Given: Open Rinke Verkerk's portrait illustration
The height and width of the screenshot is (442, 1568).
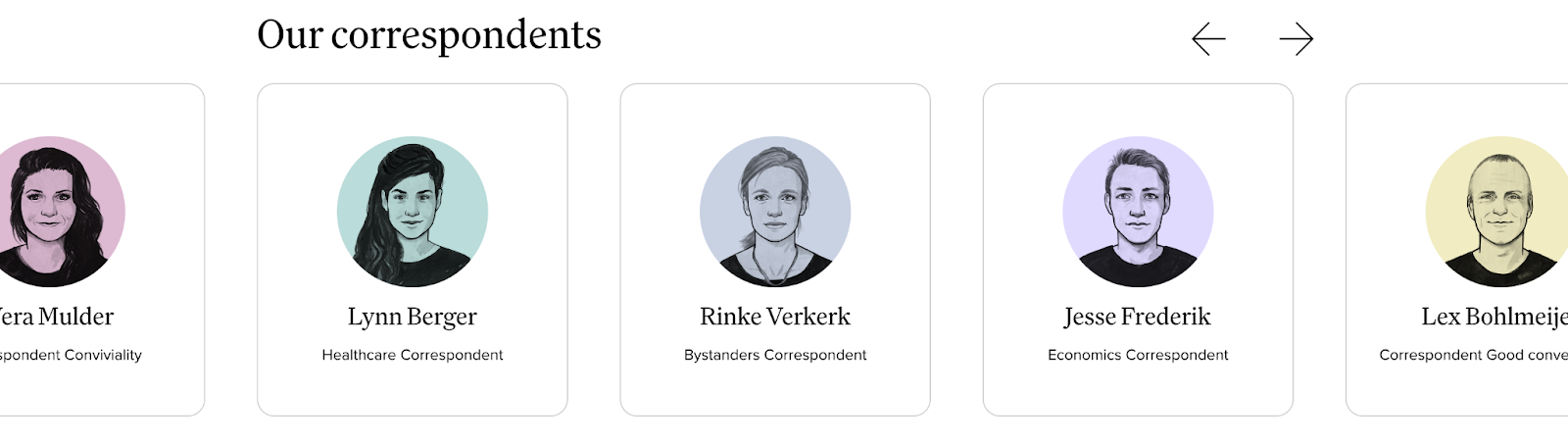Looking at the screenshot, I should point(775,212).
